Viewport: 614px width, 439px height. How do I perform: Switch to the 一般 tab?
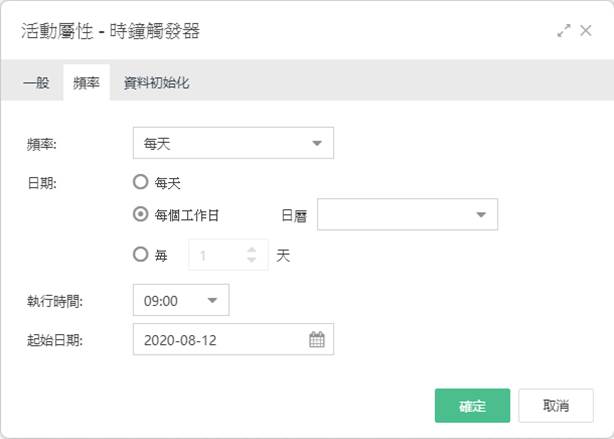[x=36, y=83]
